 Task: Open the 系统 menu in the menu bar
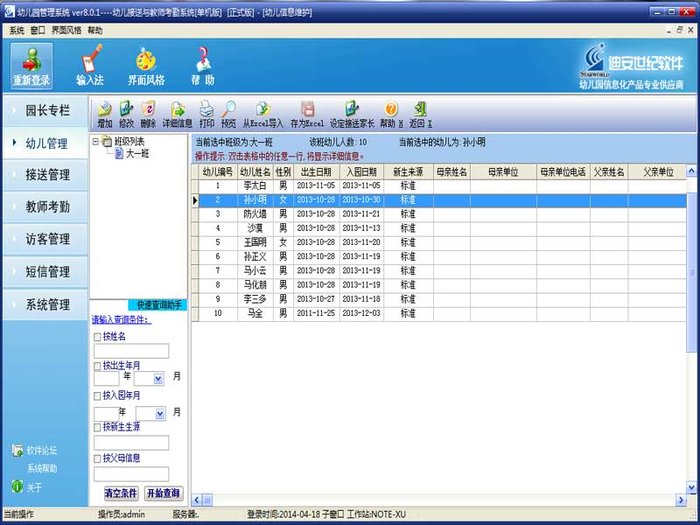[x=16, y=31]
